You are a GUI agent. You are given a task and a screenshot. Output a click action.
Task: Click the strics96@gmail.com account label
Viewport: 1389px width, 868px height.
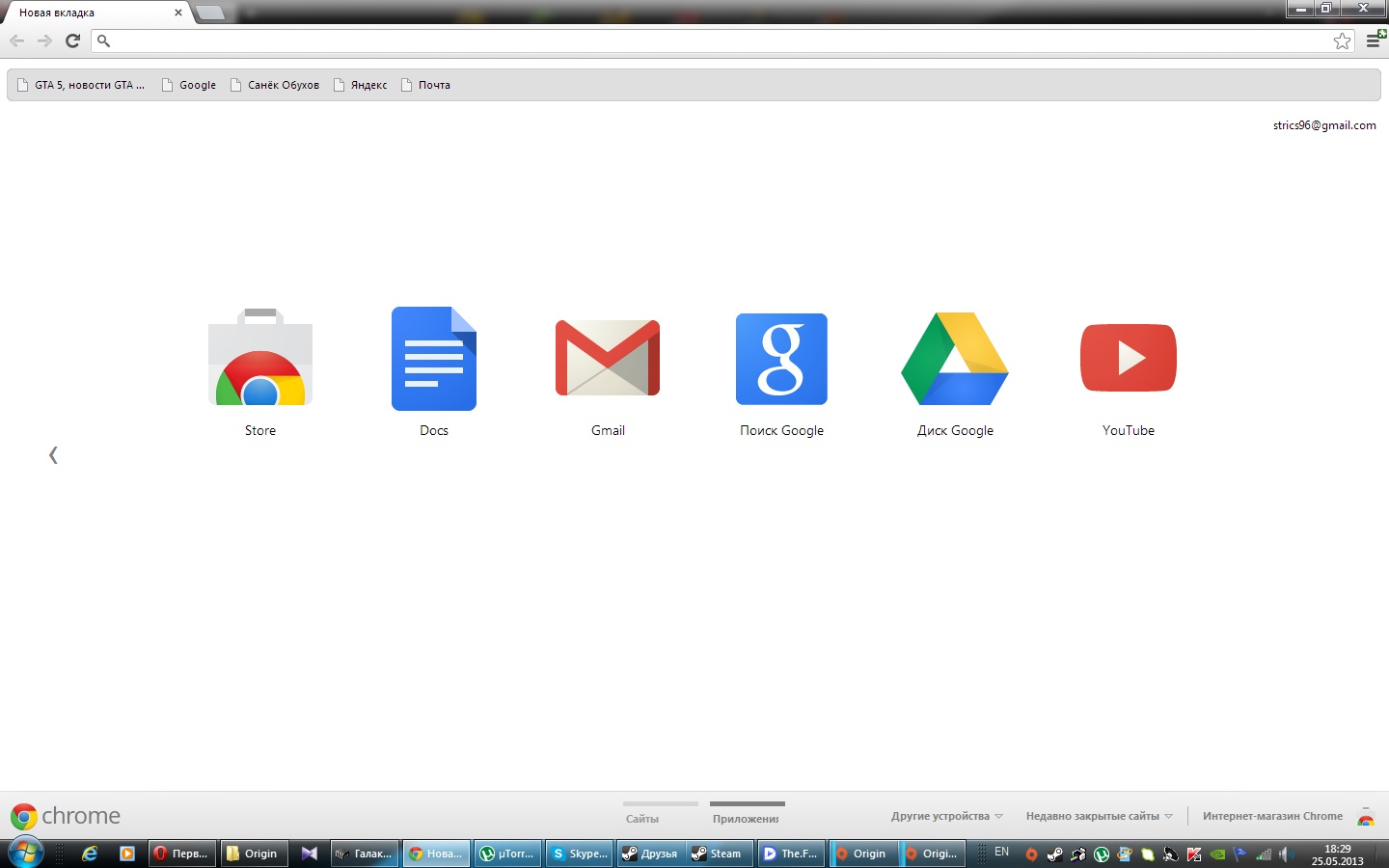pyautogui.click(x=1324, y=125)
